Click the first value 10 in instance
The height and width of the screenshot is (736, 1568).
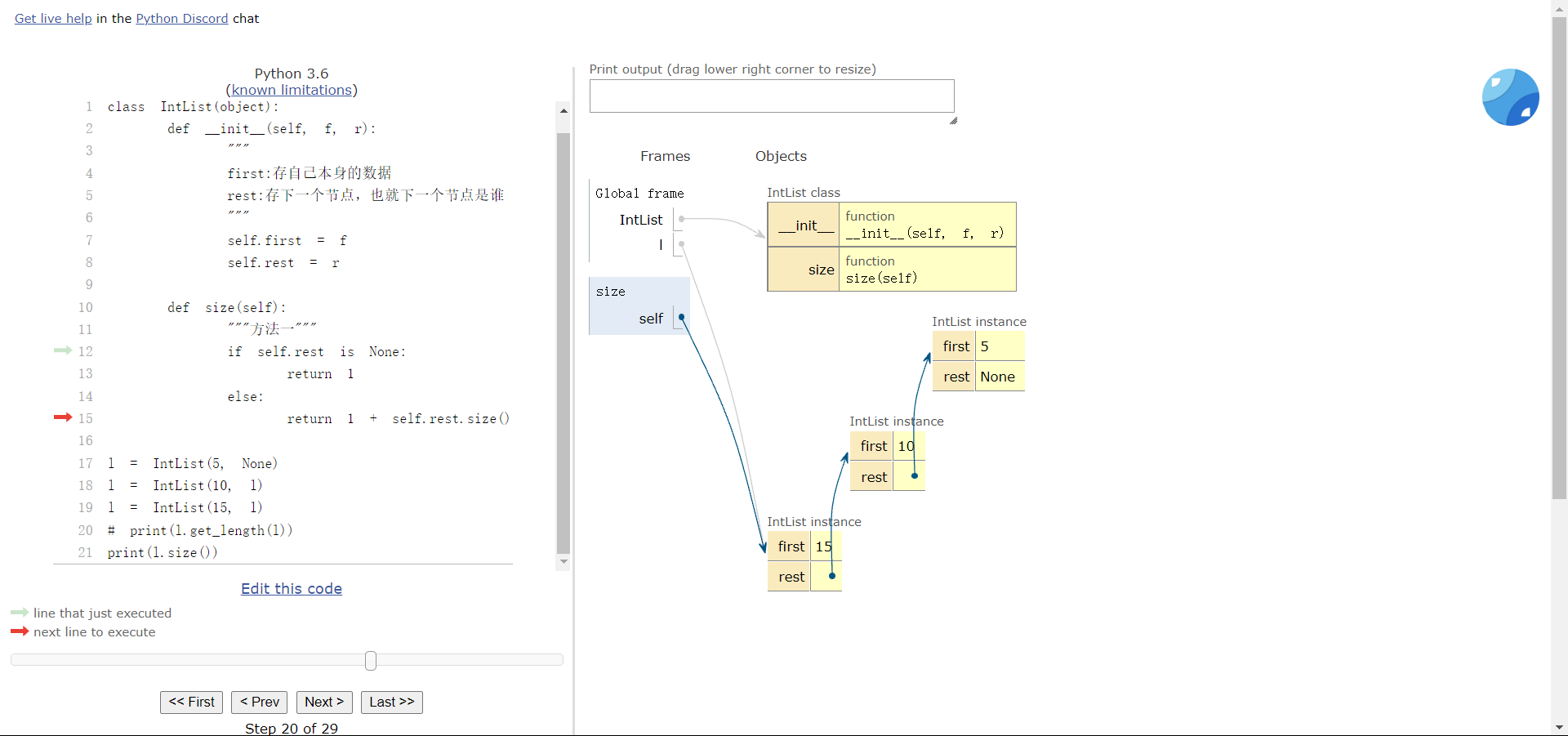(906, 446)
